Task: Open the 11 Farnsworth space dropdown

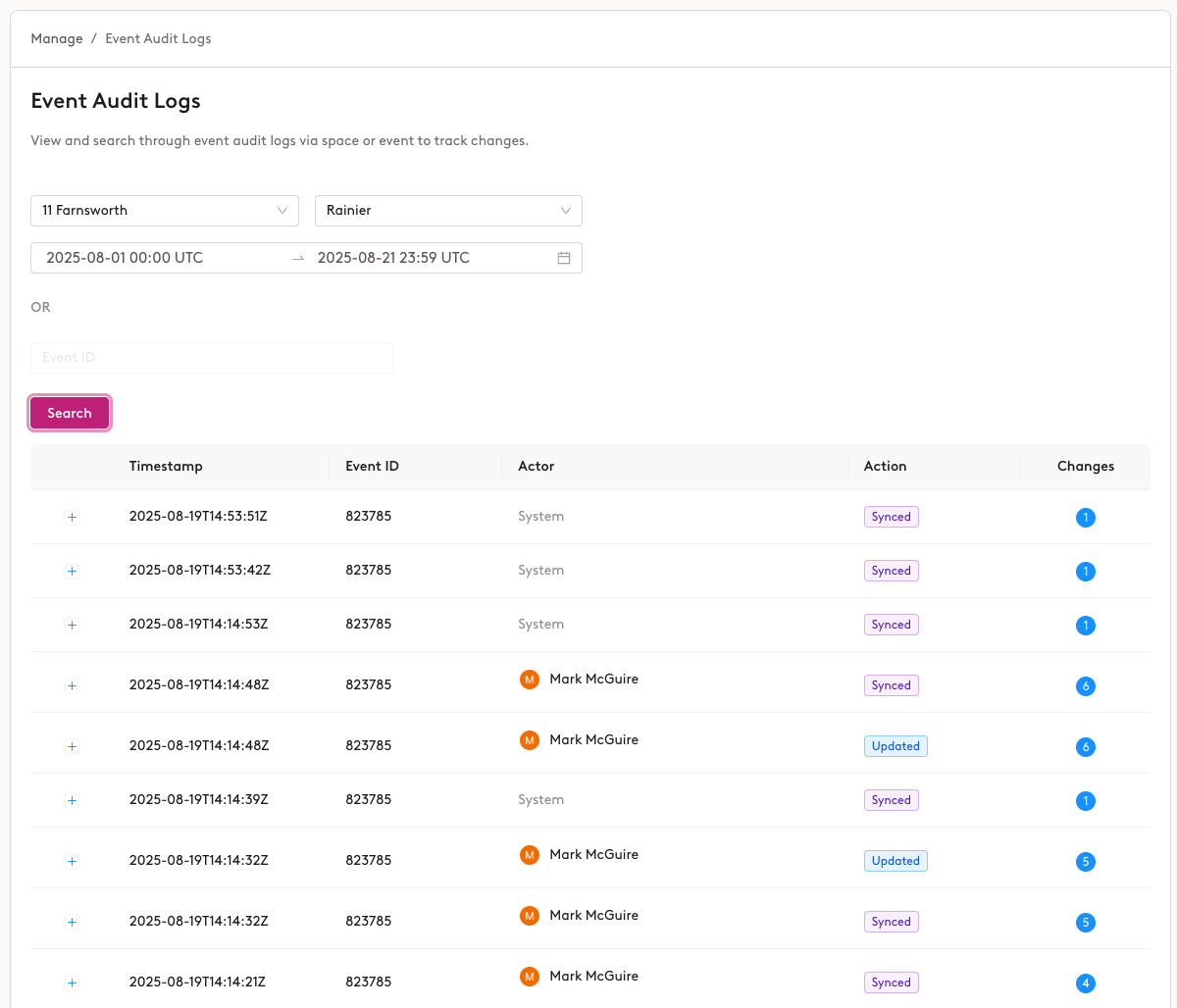Action: [x=165, y=211]
